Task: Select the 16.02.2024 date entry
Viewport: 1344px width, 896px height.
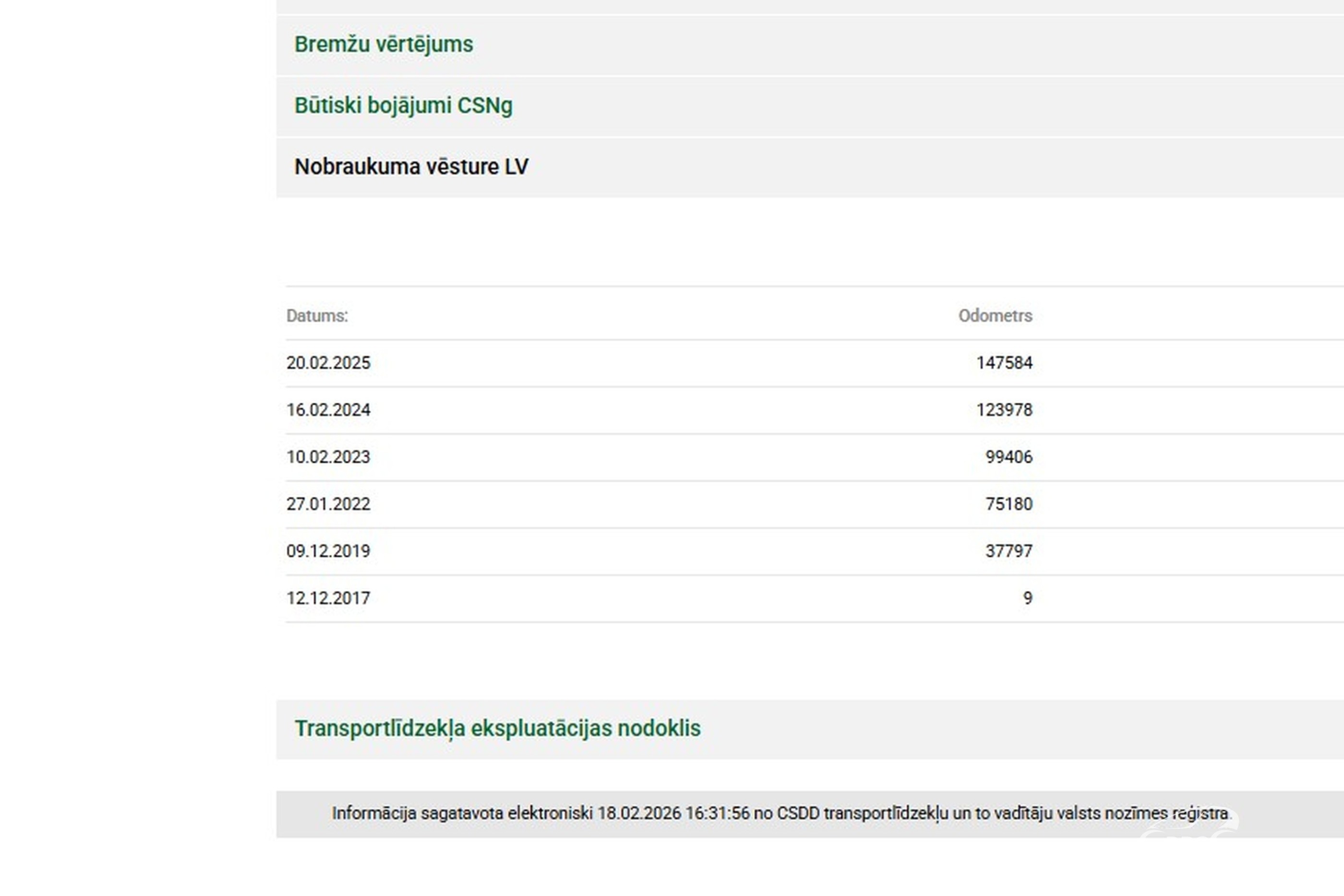Action: (x=328, y=410)
